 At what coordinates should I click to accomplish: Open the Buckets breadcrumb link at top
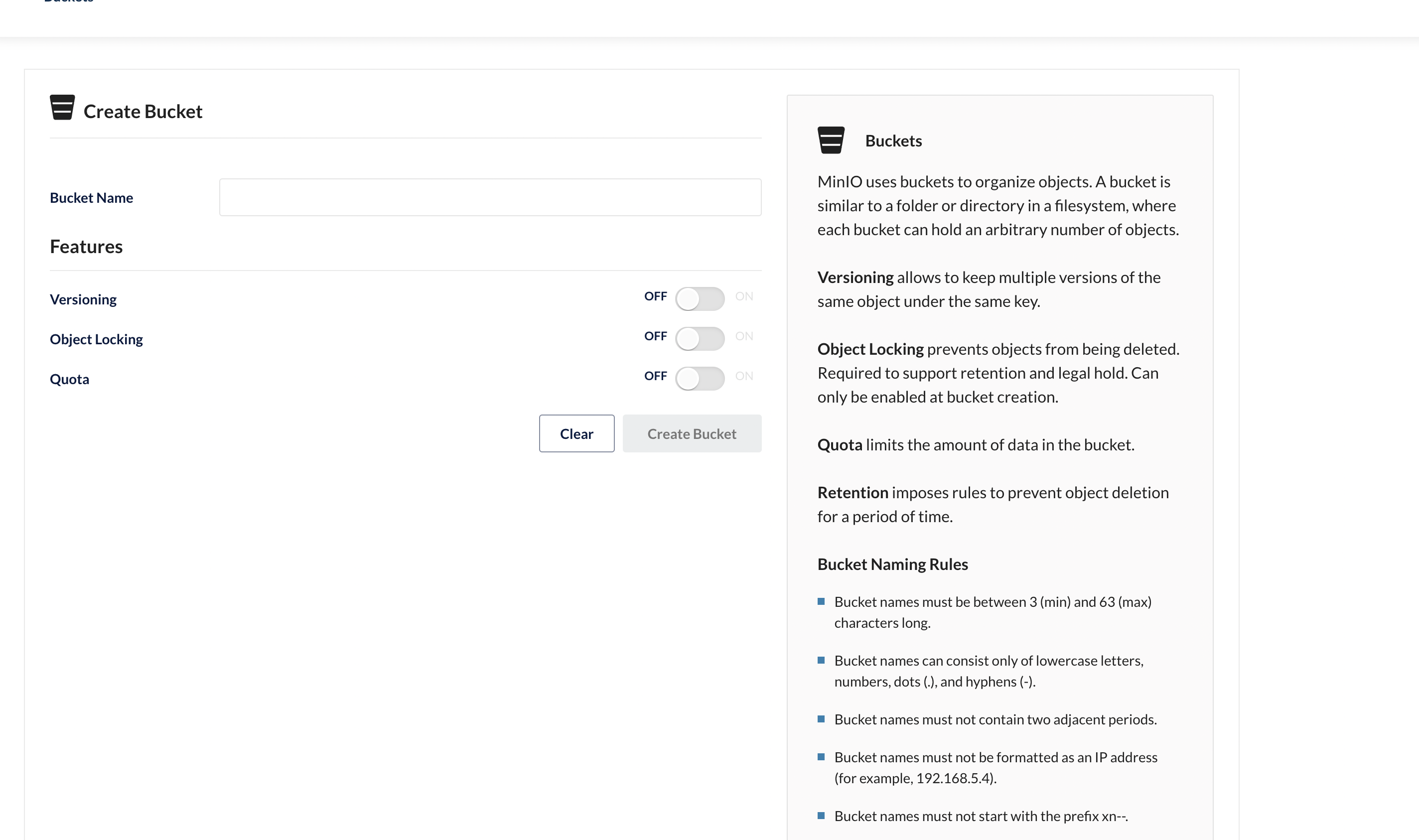[68, 1]
